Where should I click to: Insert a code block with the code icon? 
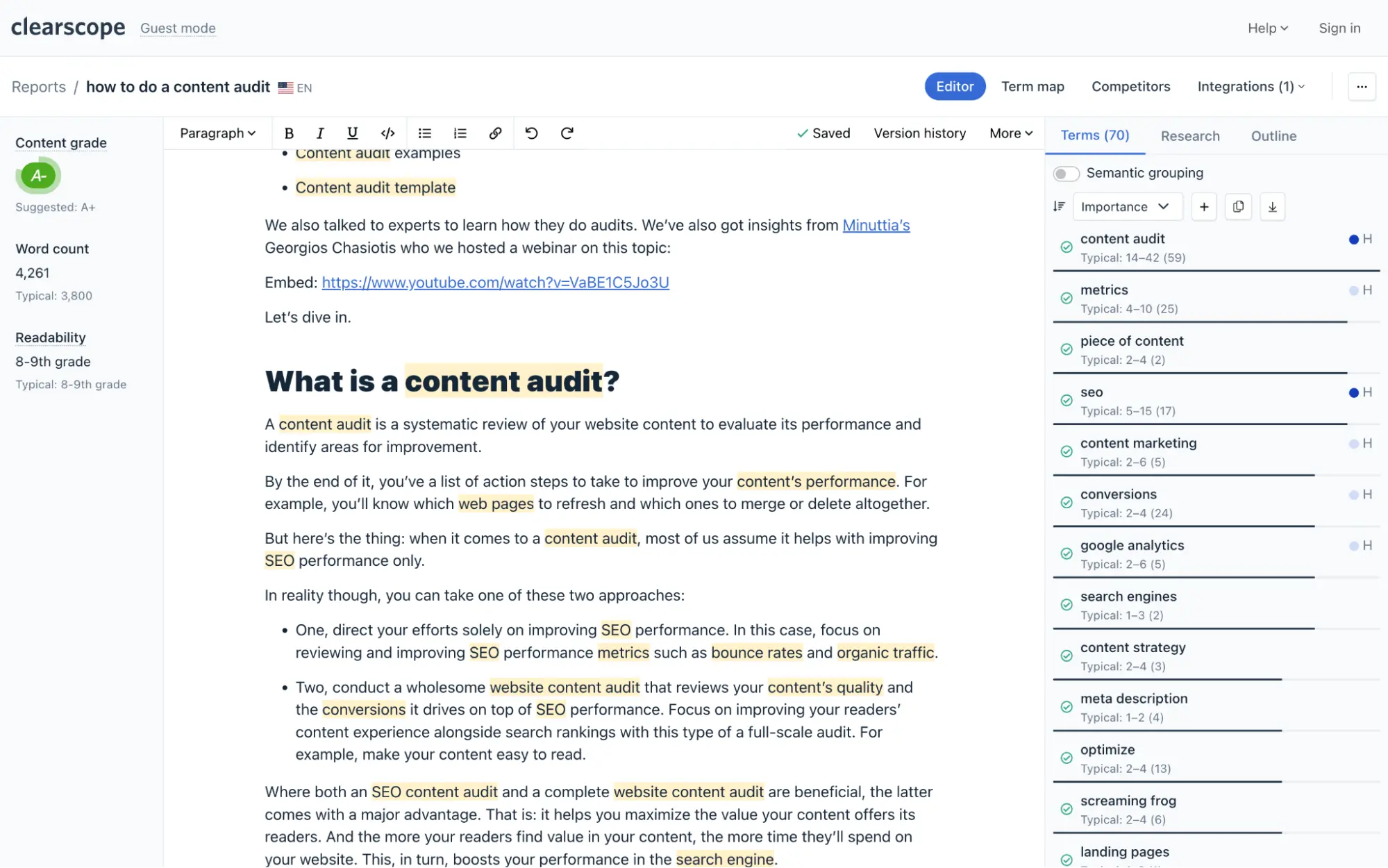pos(388,133)
